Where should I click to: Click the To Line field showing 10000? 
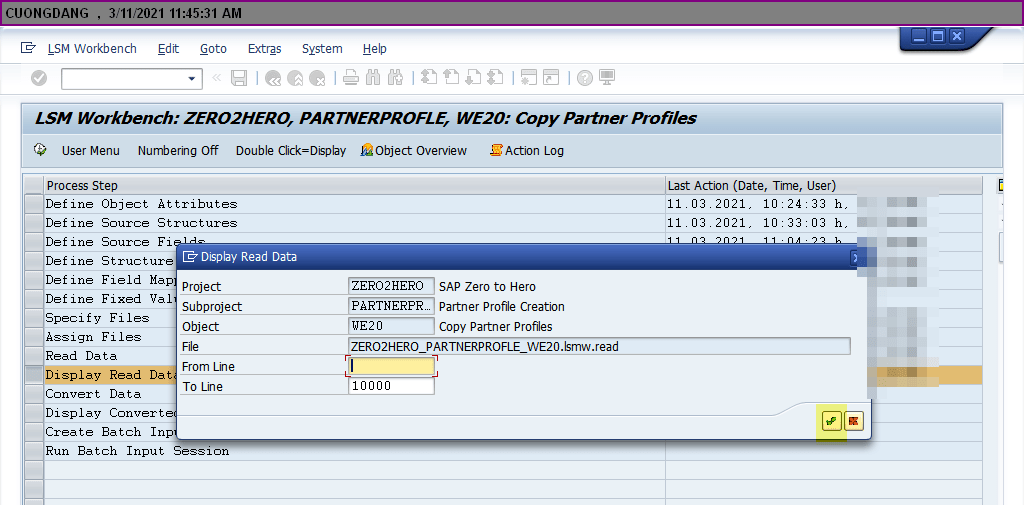click(x=391, y=386)
